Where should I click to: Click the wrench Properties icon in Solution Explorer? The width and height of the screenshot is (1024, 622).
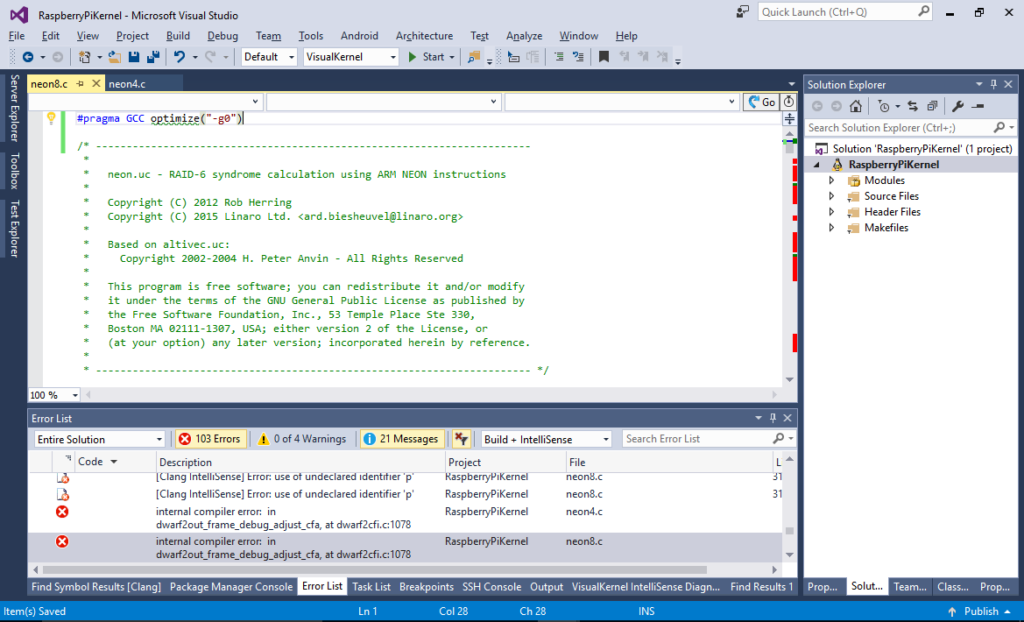tap(958, 105)
